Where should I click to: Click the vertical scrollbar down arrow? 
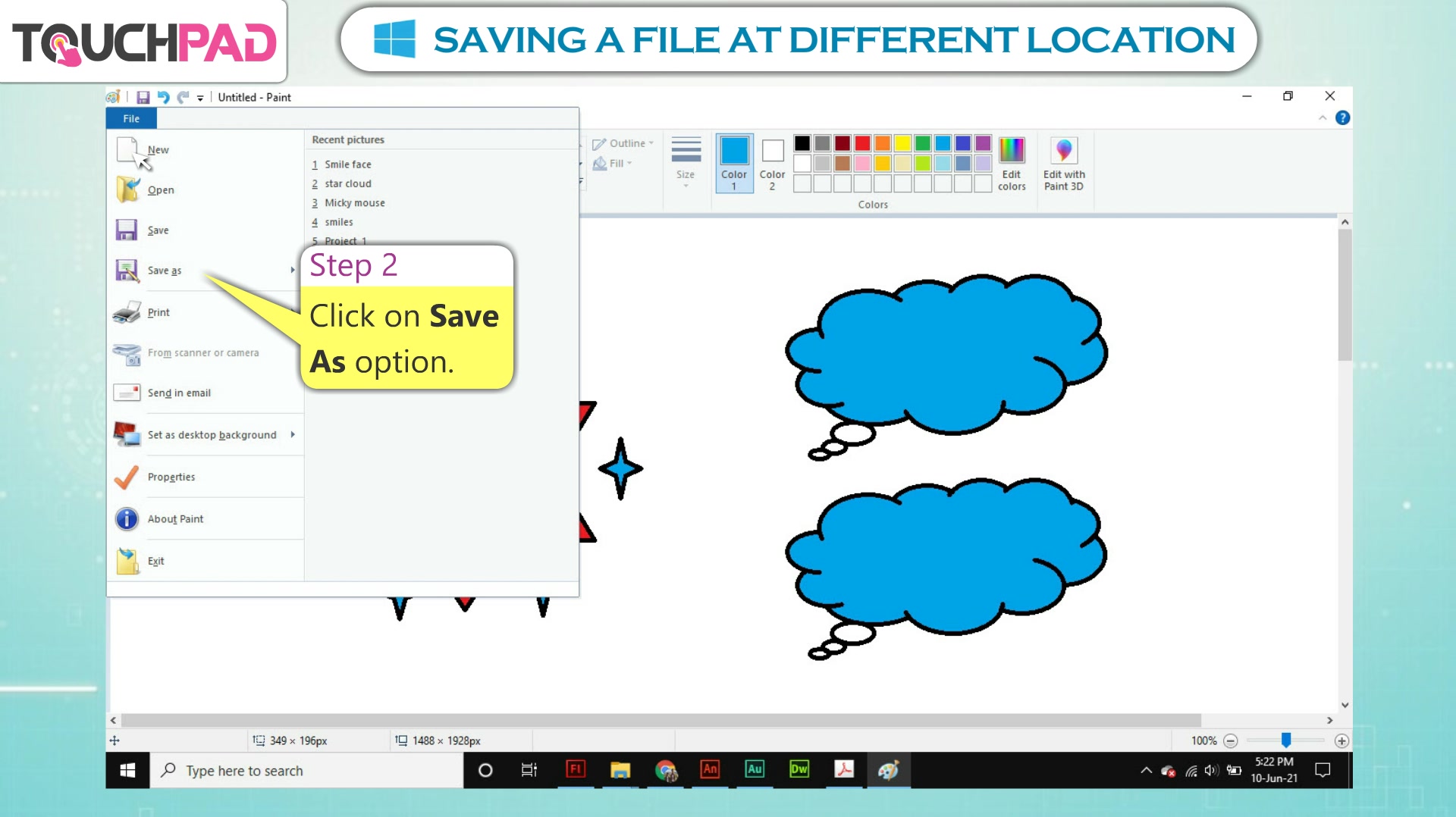tap(1345, 705)
